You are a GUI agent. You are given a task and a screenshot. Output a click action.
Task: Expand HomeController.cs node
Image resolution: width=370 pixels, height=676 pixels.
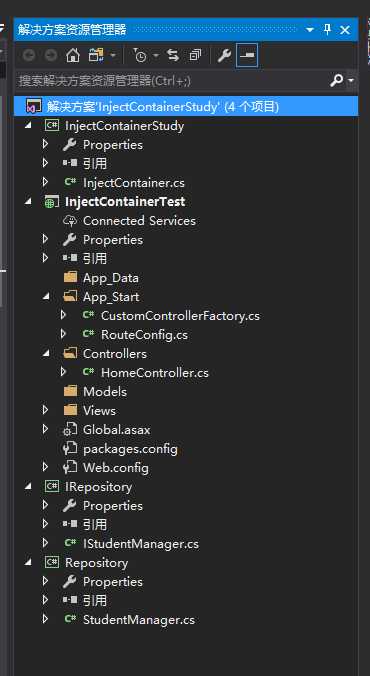pyautogui.click(x=63, y=372)
